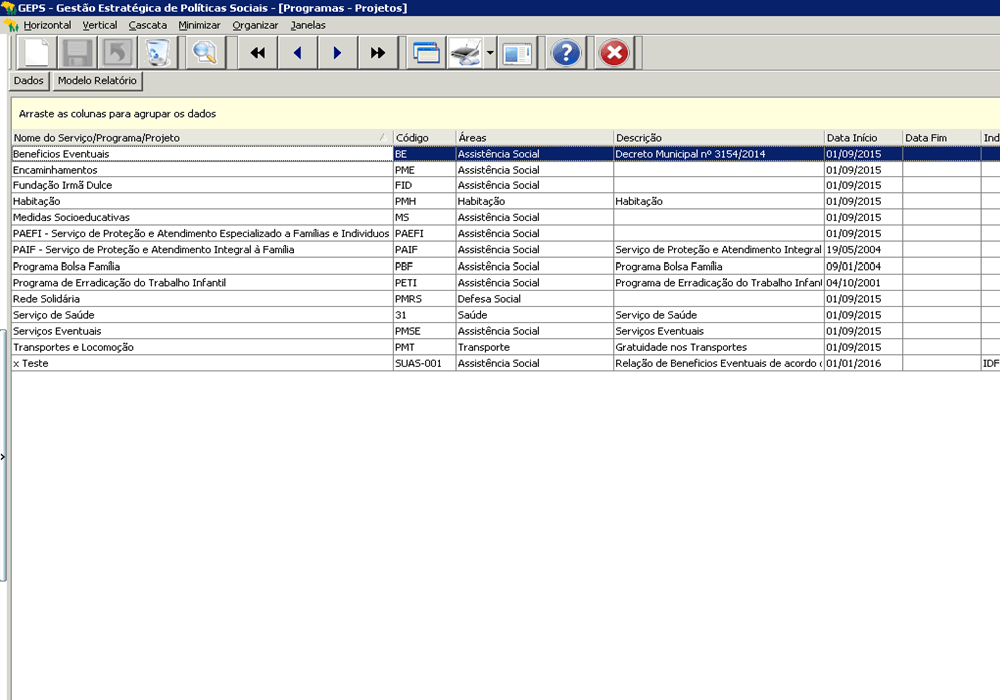Open the Janelas menu

[308, 26]
